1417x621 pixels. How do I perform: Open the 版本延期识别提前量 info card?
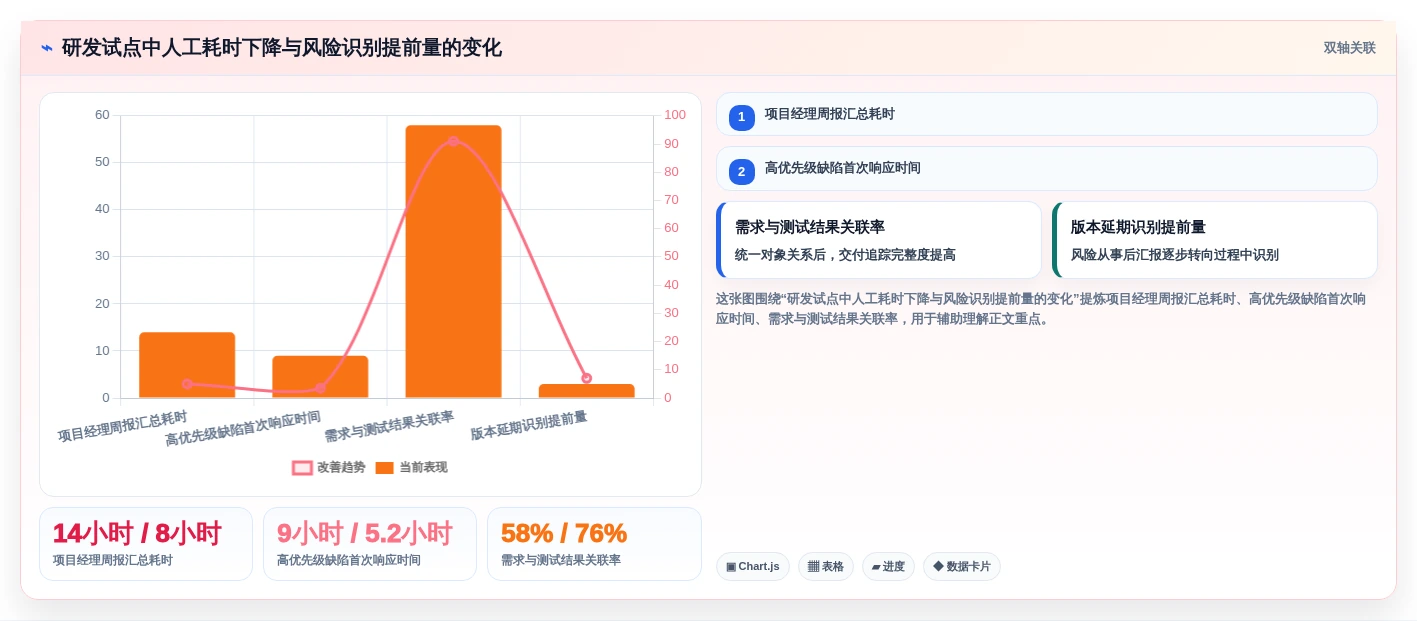click(x=1214, y=240)
